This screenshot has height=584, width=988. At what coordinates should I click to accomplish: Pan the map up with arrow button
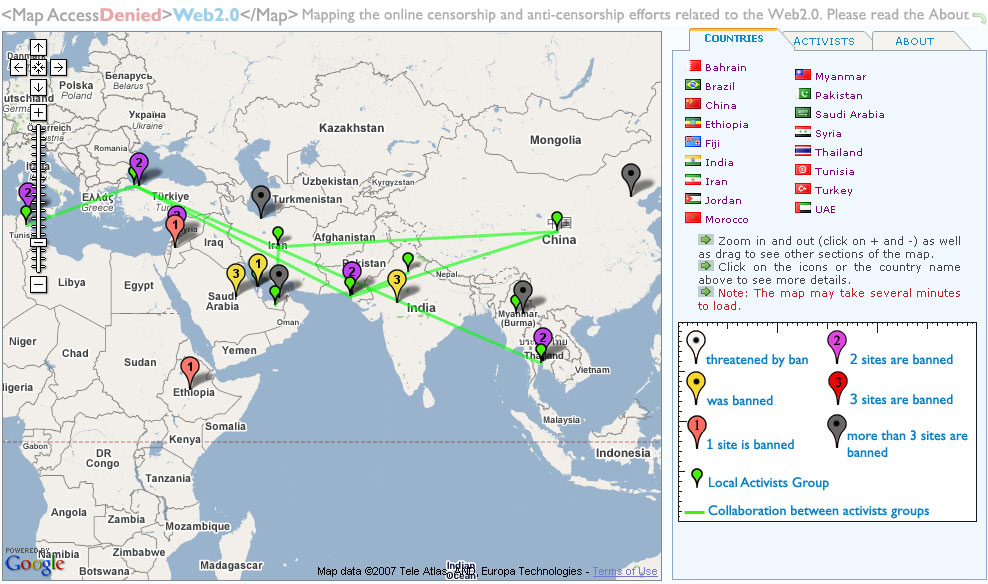[38, 47]
